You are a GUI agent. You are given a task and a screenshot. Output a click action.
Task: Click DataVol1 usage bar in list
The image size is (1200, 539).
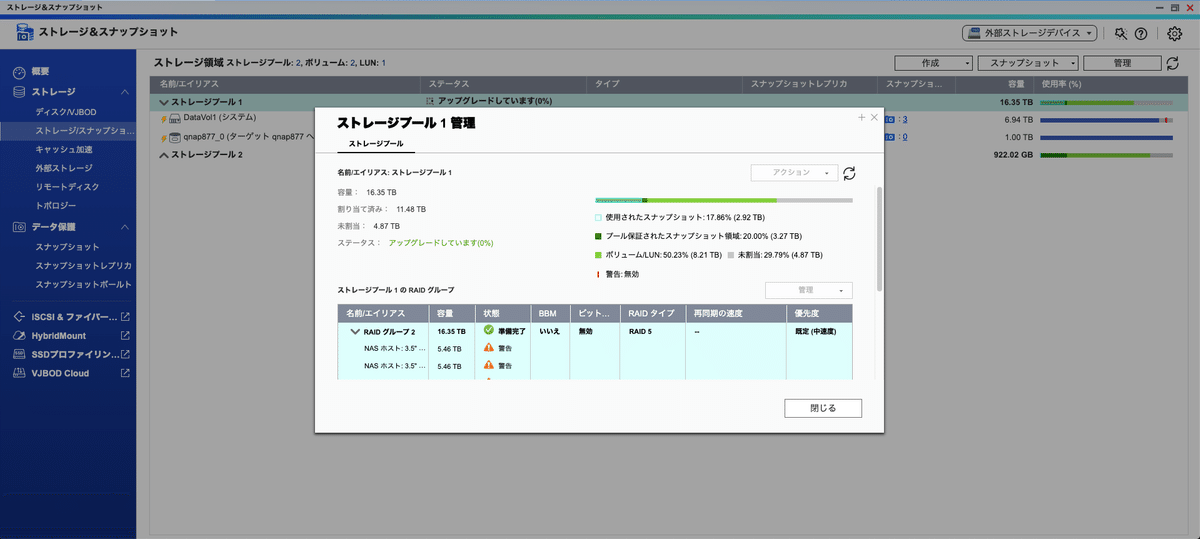pyautogui.click(x=1106, y=119)
